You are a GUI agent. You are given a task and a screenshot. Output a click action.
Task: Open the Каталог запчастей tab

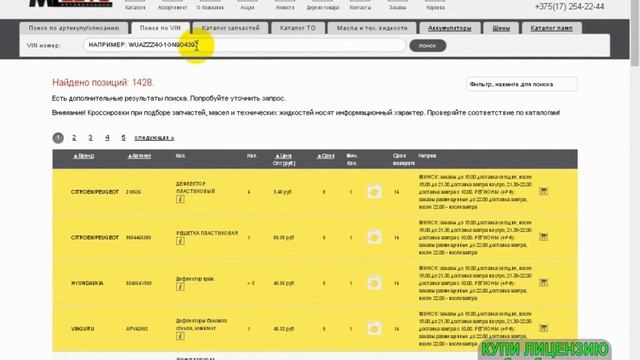231,28
